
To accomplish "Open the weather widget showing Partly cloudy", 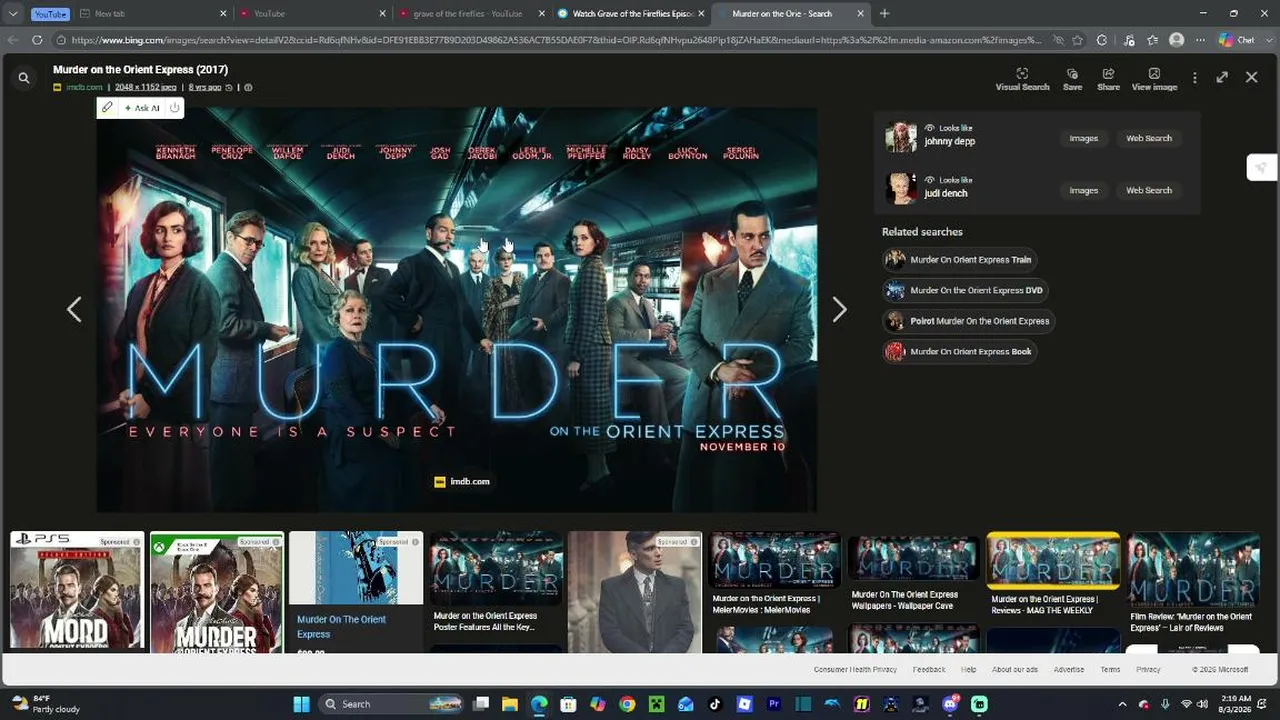I will (44, 704).
